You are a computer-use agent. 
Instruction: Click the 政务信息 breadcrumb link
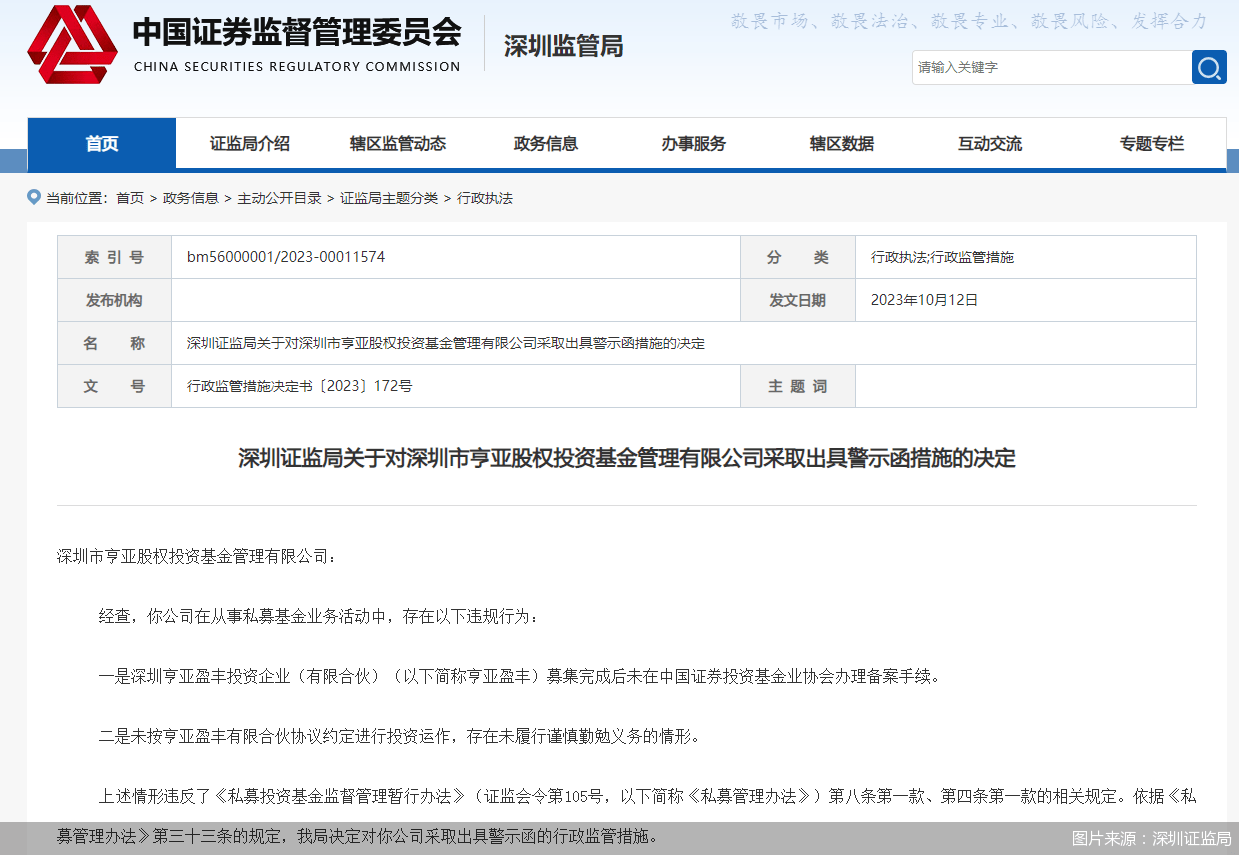click(x=191, y=198)
